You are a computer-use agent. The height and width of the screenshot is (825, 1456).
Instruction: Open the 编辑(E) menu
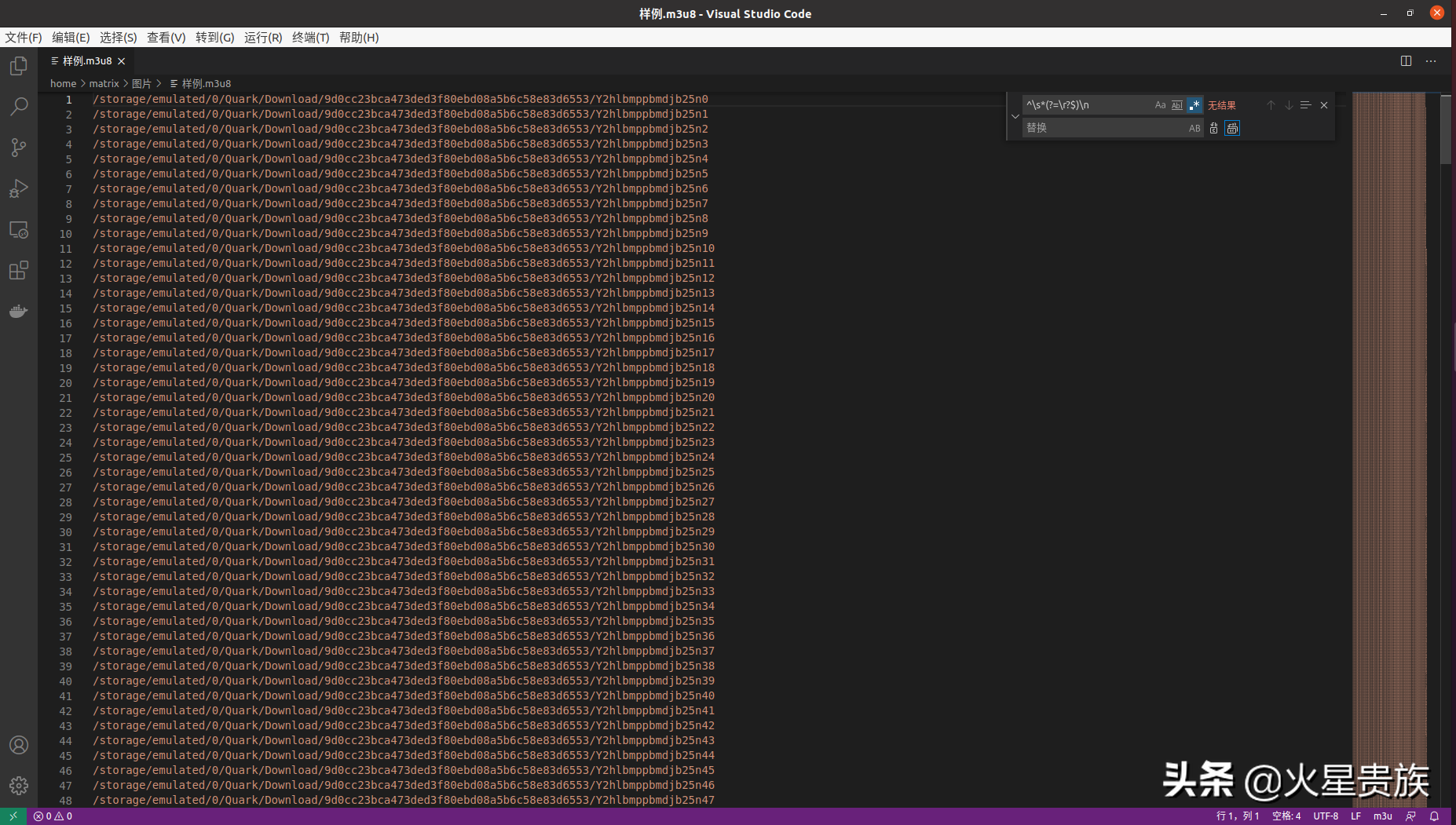click(x=71, y=38)
